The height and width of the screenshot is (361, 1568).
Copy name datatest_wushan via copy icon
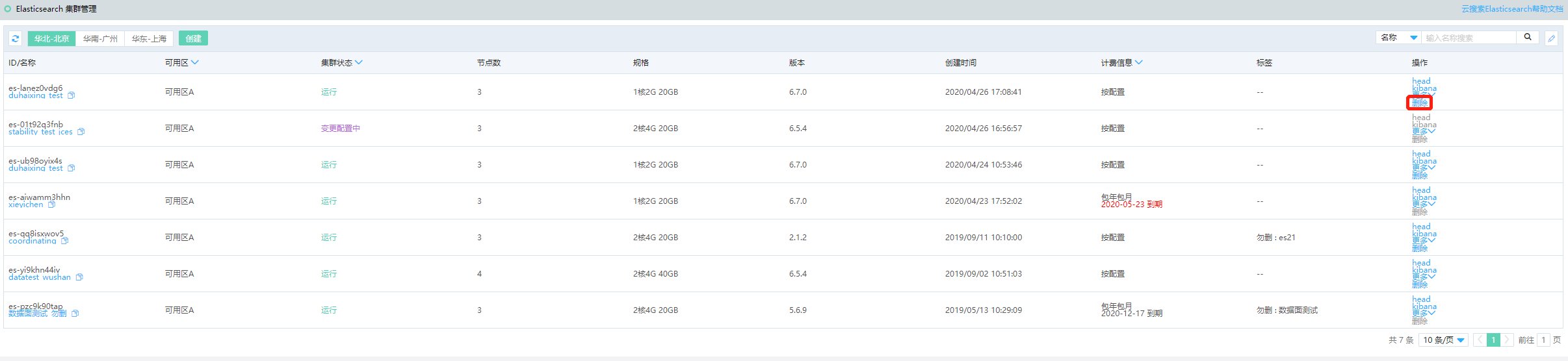click(79, 277)
